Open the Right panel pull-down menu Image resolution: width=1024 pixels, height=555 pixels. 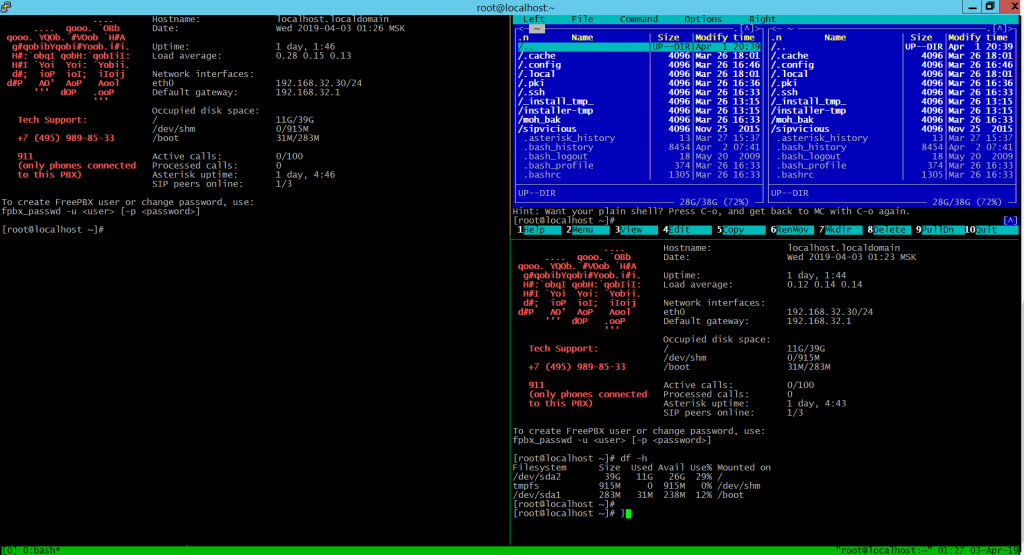pos(762,19)
